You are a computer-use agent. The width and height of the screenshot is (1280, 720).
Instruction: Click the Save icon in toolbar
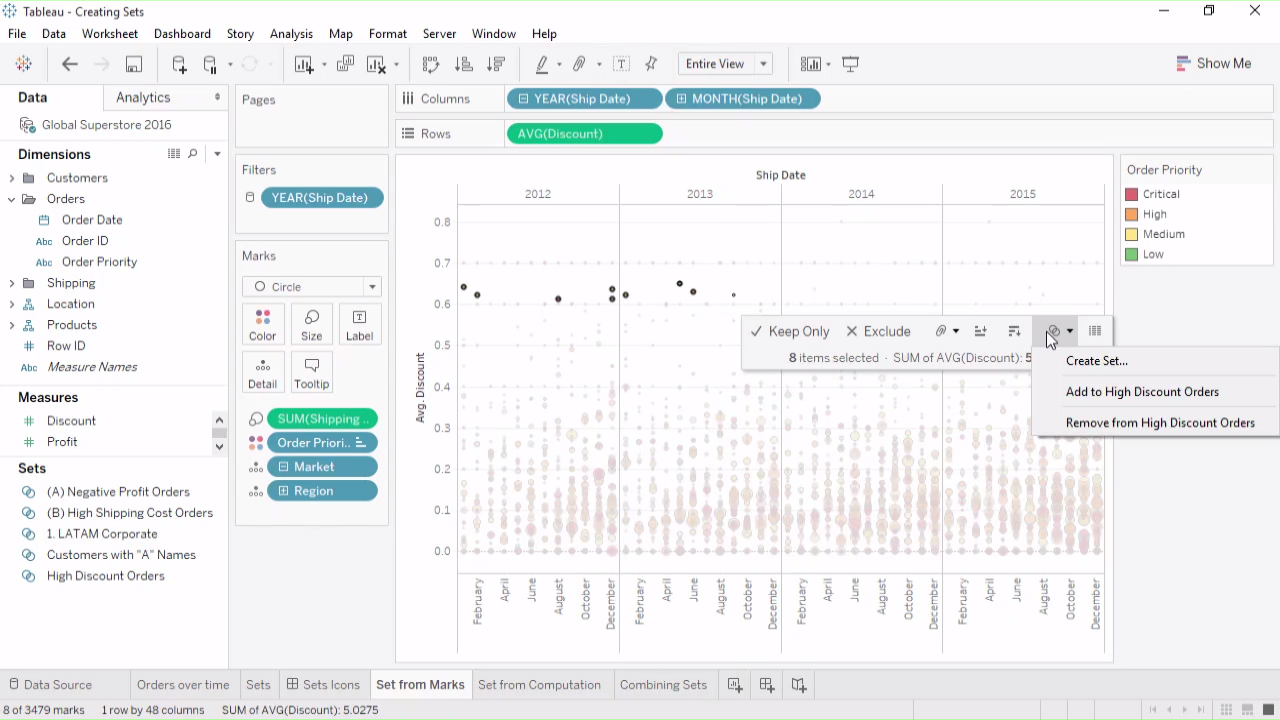(x=133, y=64)
